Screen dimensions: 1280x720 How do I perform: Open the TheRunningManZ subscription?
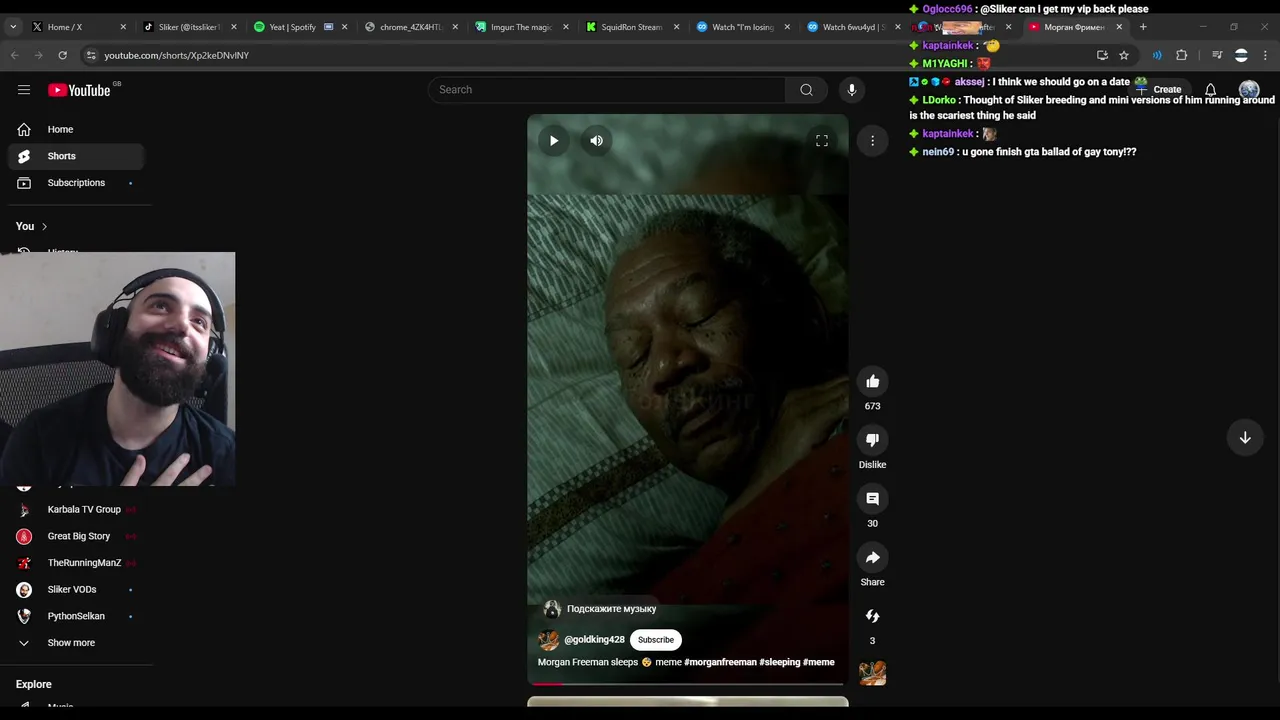click(76, 563)
